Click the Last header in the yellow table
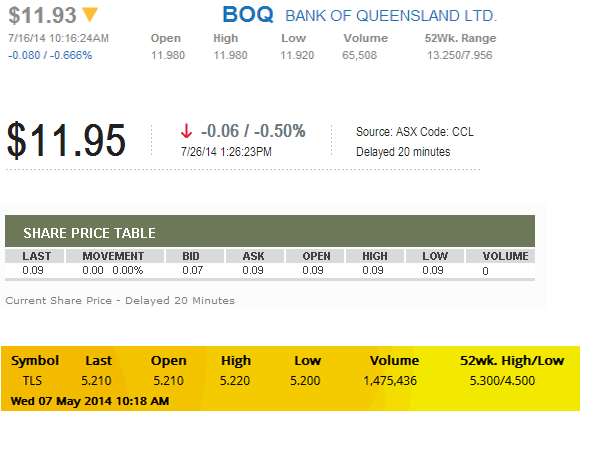 (98, 360)
